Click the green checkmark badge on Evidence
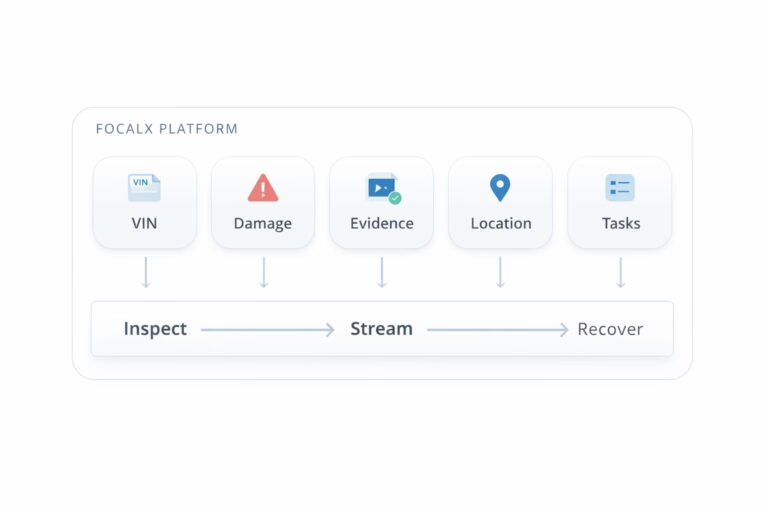This screenshot has width=768, height=512. (395, 198)
